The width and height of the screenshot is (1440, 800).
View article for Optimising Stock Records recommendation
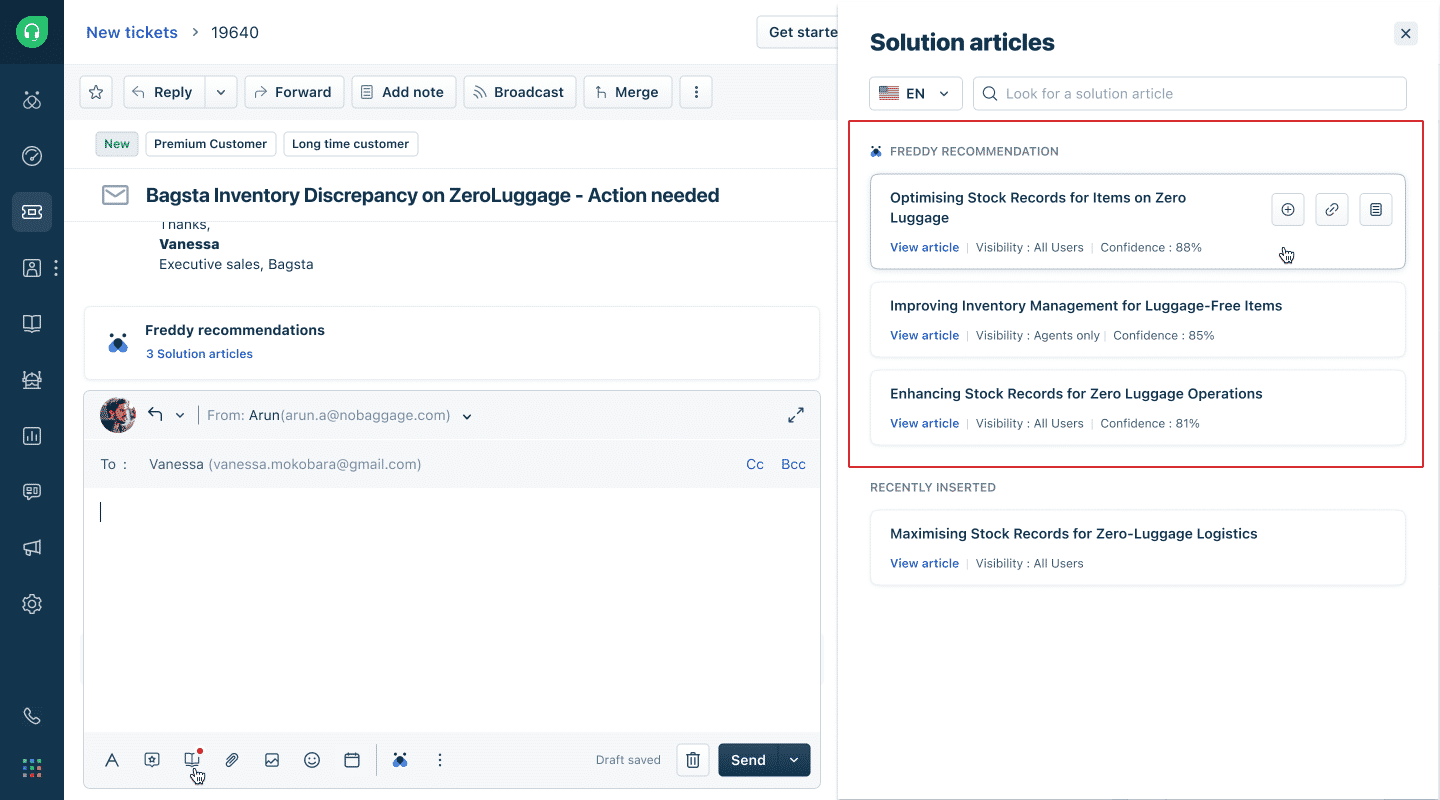pos(923,247)
